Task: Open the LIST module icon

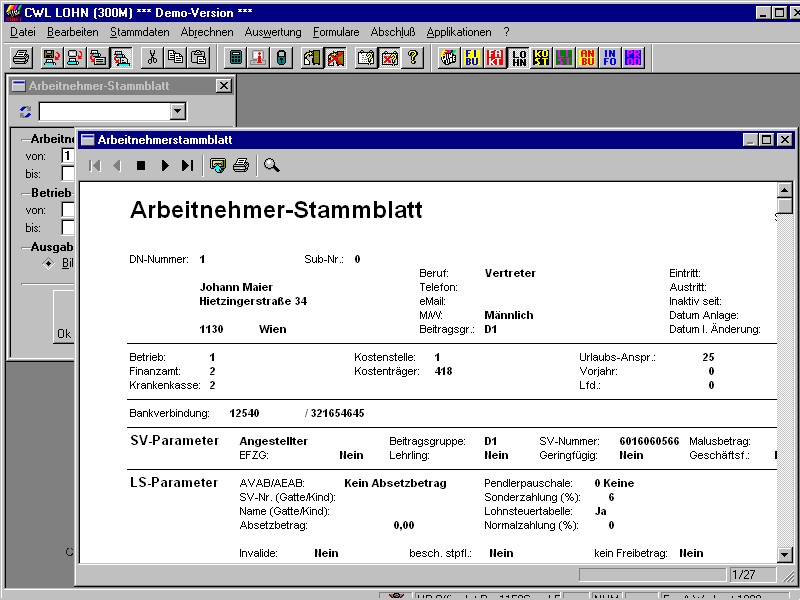Action: (x=564, y=57)
